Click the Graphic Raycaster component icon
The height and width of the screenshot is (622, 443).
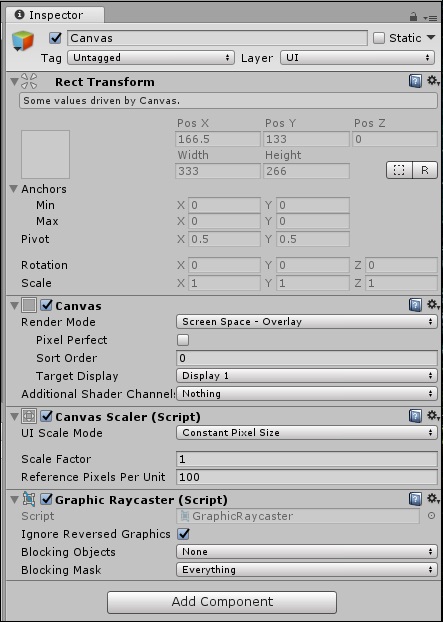(x=29, y=499)
